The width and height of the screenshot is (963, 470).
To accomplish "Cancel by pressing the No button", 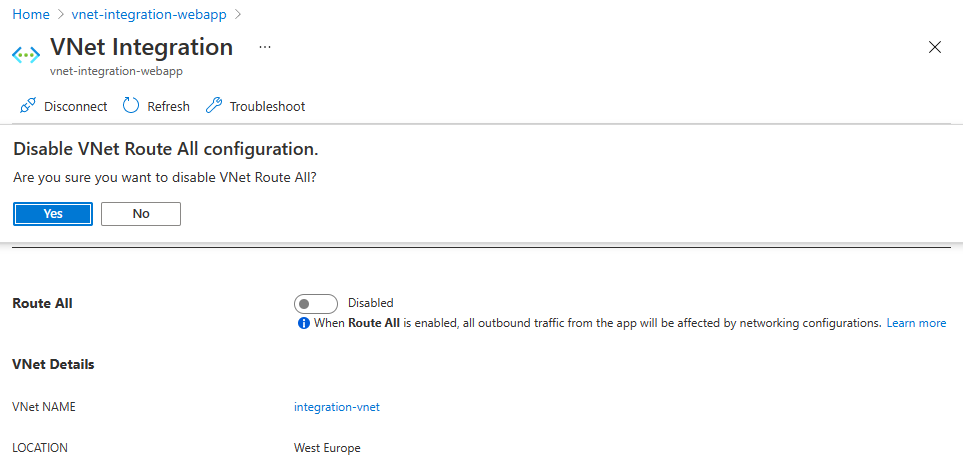I will click(141, 214).
